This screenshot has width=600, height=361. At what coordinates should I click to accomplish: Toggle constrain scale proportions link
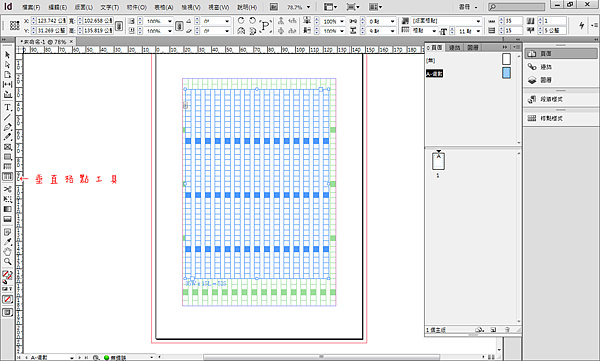[x=179, y=26]
